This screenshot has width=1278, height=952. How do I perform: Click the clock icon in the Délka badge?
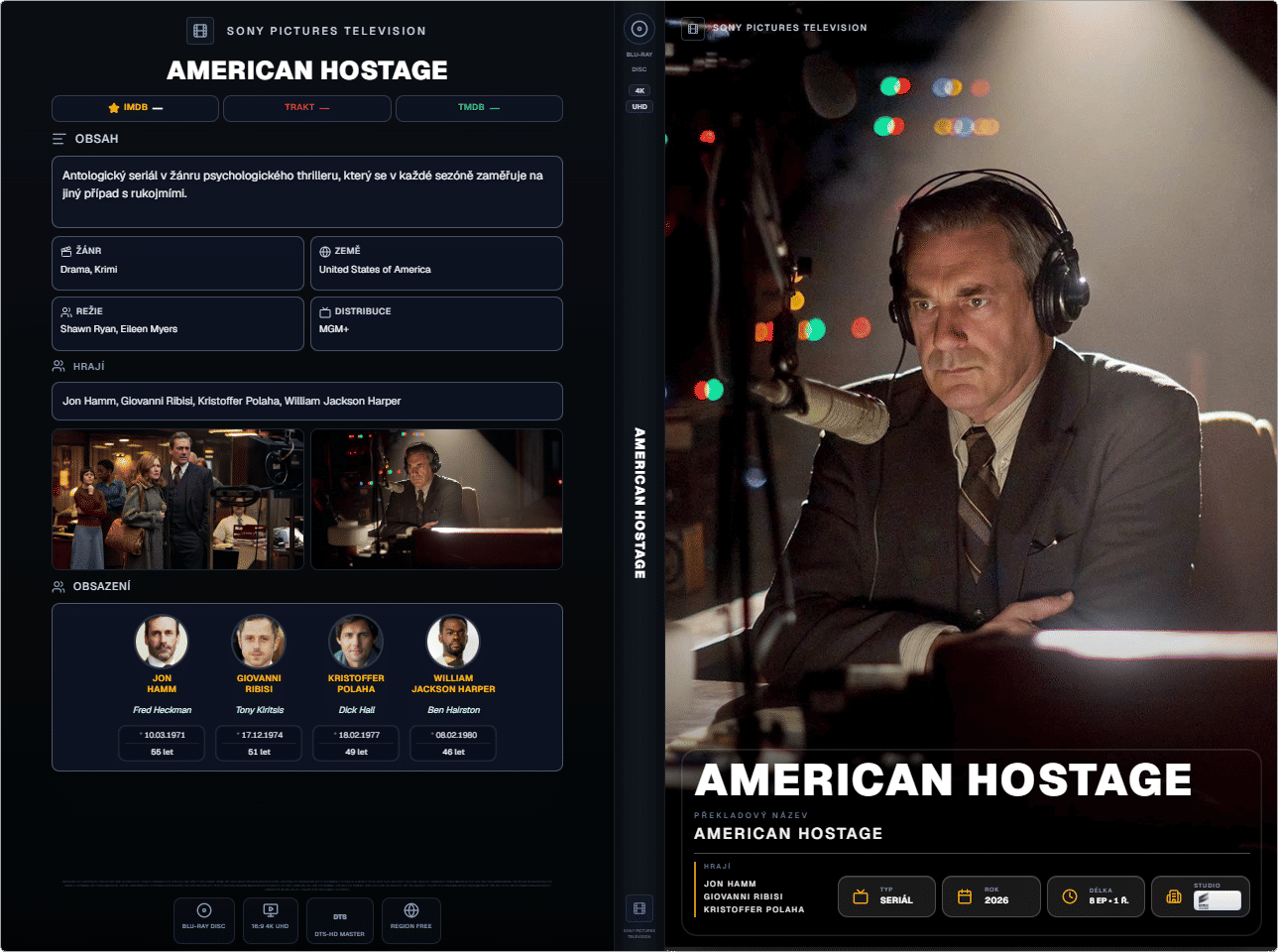[x=1070, y=896]
